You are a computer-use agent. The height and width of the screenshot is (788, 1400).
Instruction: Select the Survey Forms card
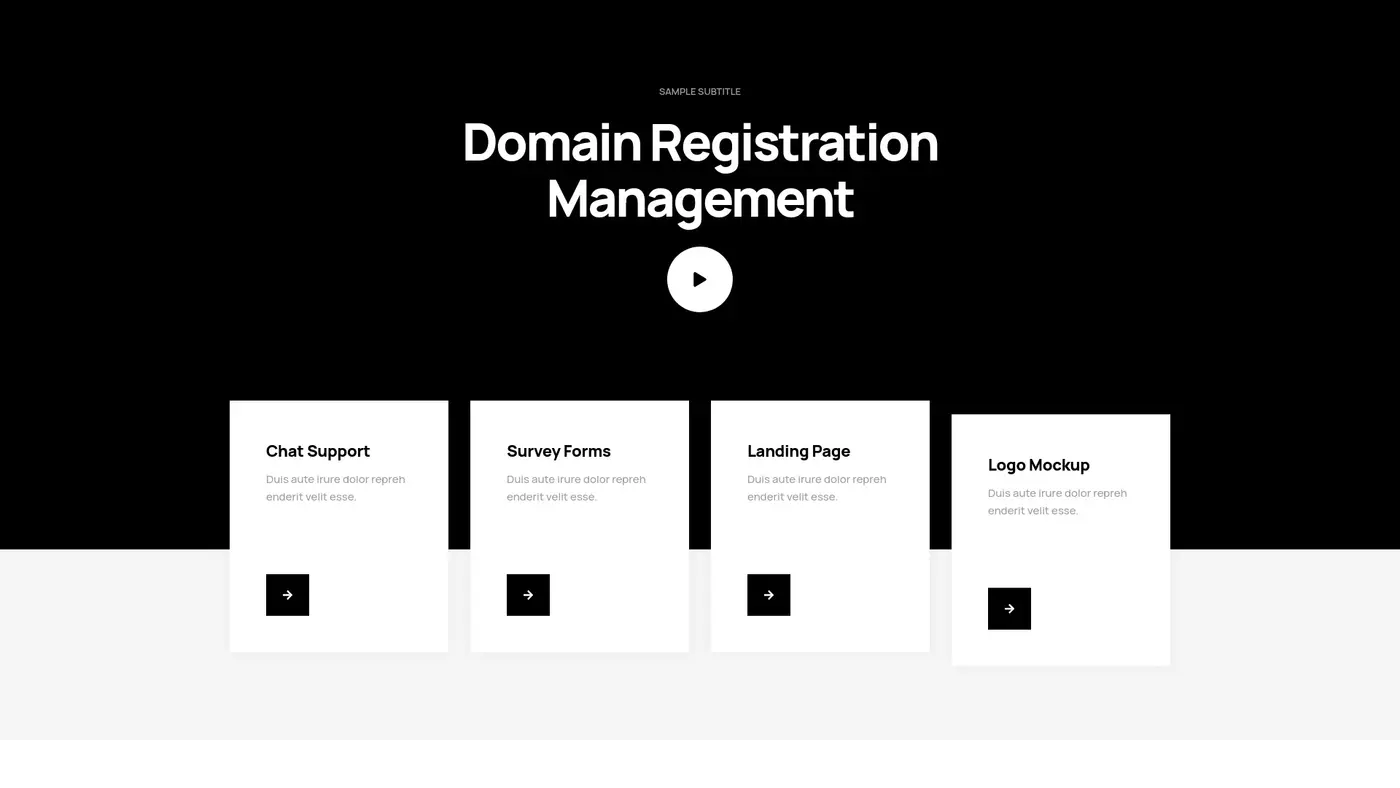(x=579, y=525)
